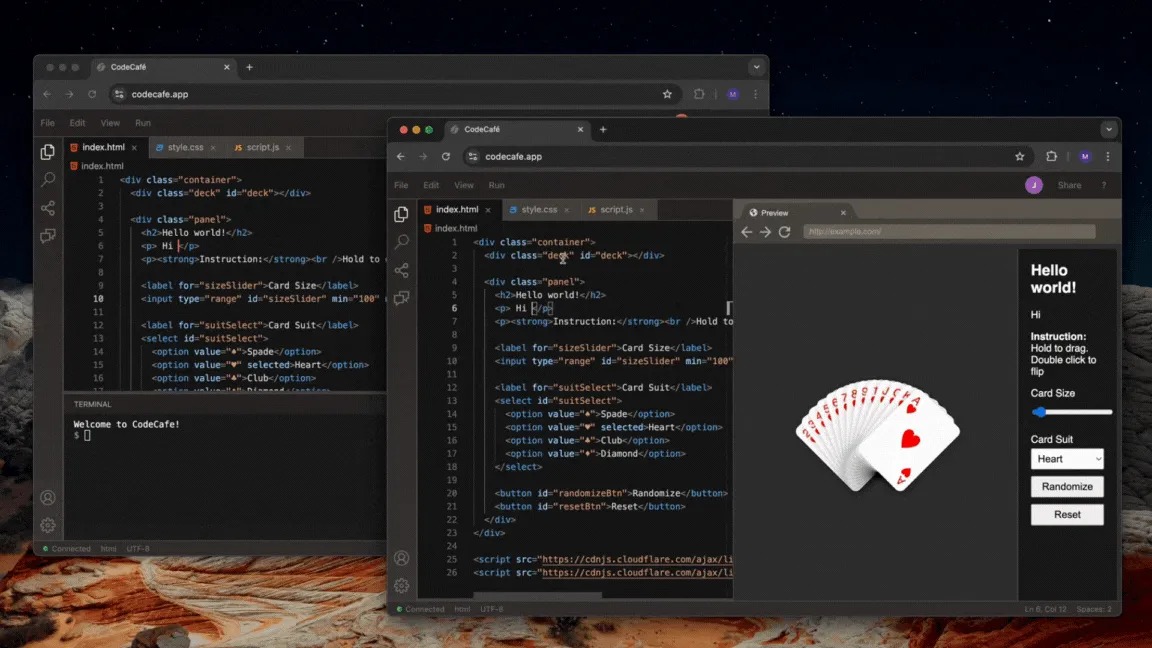The image size is (1152, 648).
Task: Refresh the Preview pane with the reload icon
Action: (x=787, y=230)
